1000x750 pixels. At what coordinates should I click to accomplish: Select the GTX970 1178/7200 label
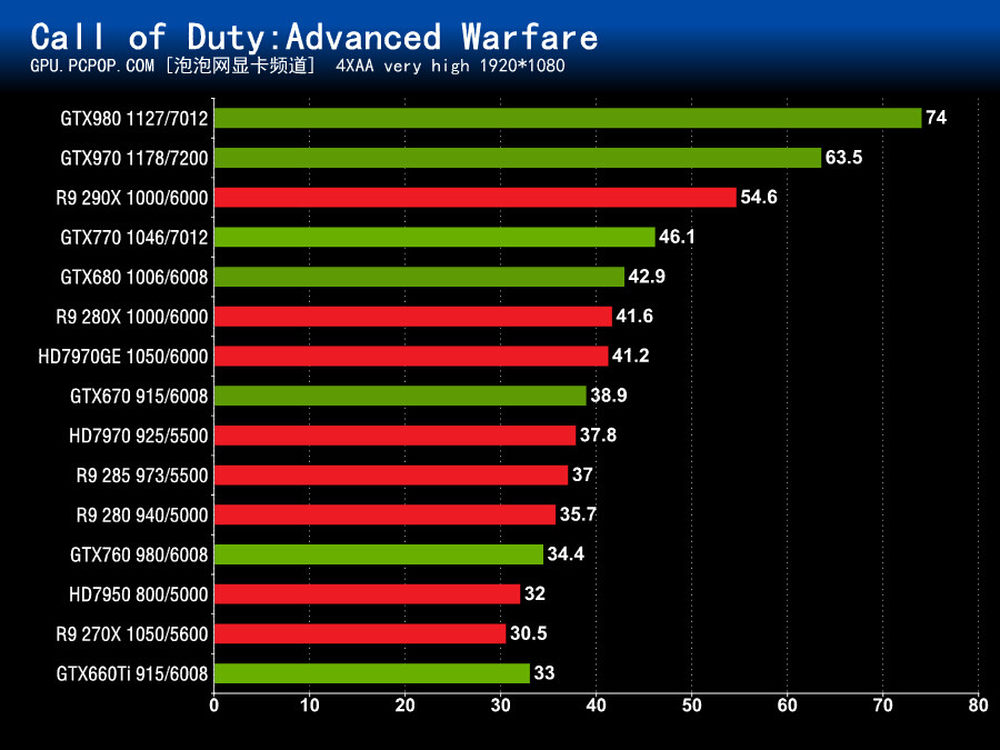click(134, 158)
